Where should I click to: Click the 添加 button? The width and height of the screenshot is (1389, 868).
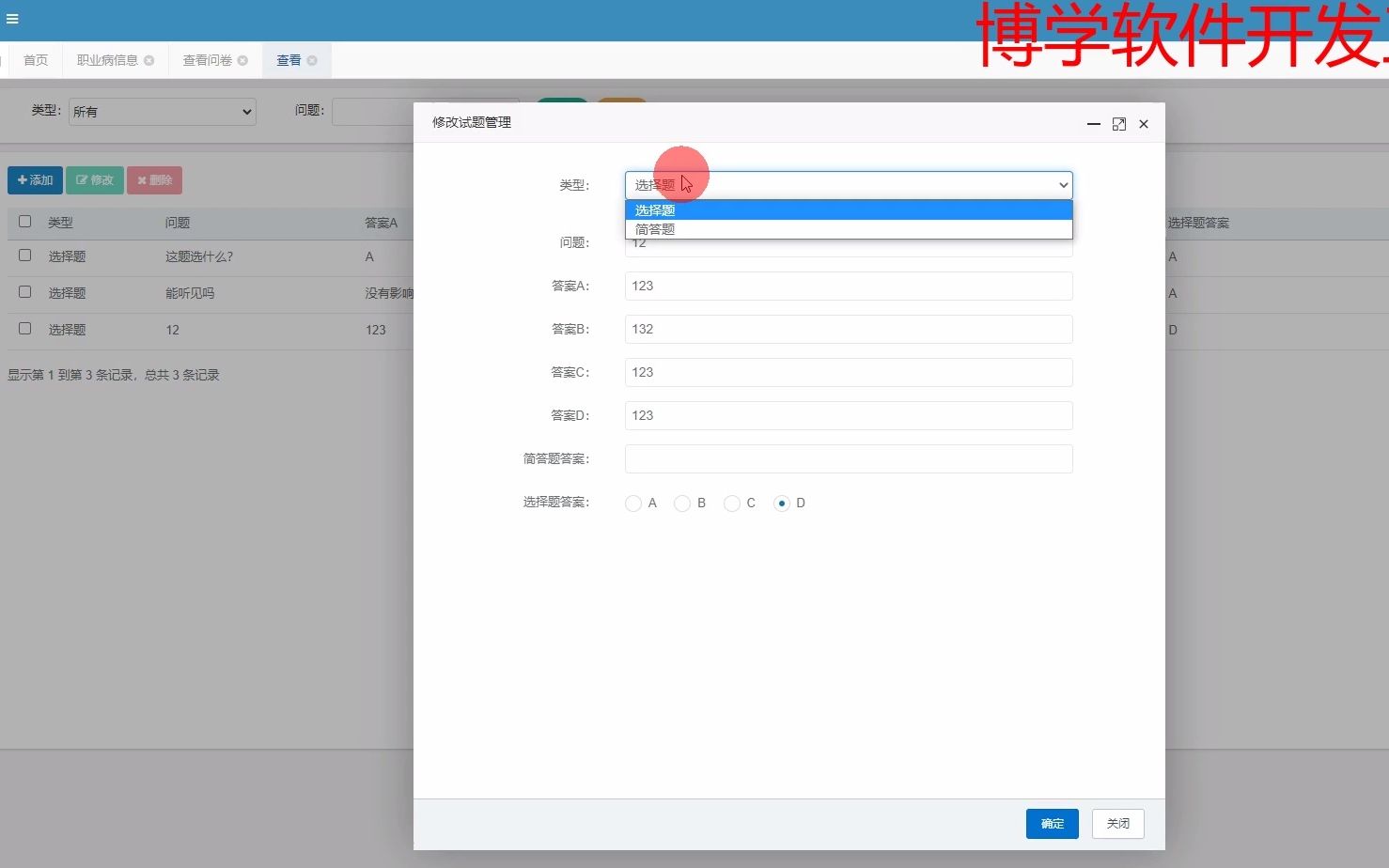tap(35, 180)
